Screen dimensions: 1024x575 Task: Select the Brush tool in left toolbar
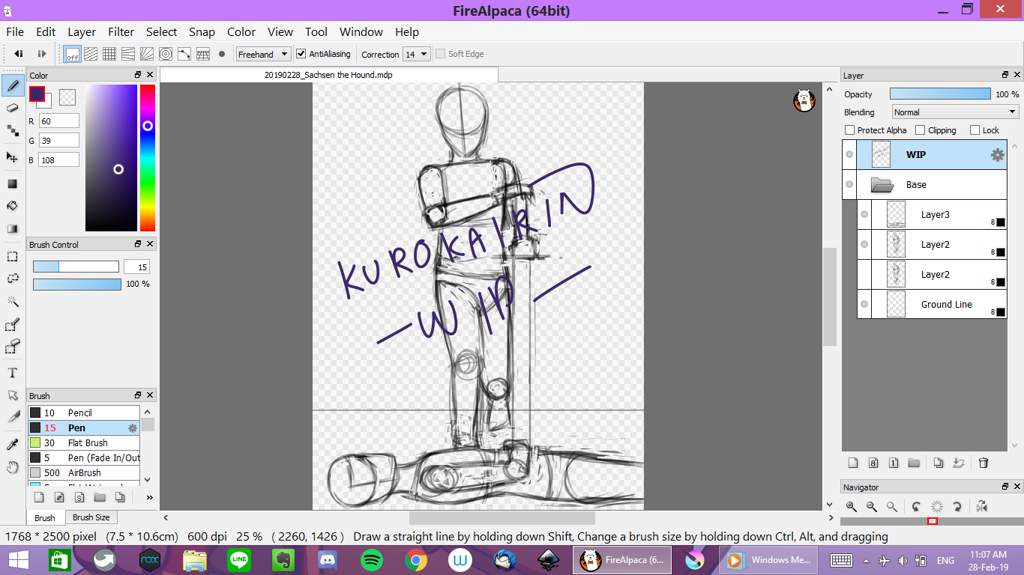pos(12,86)
